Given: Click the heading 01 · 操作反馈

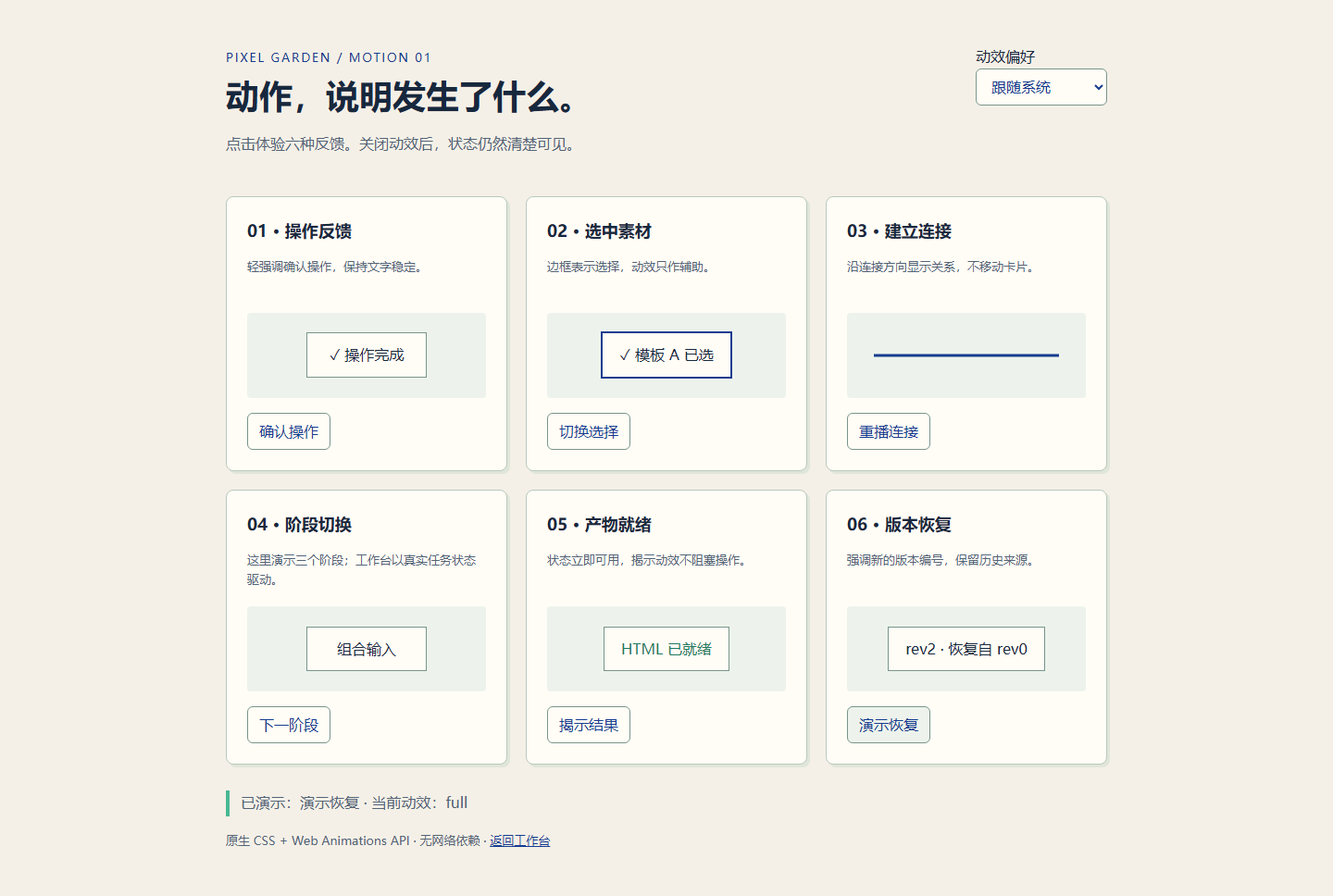Looking at the screenshot, I should [299, 231].
